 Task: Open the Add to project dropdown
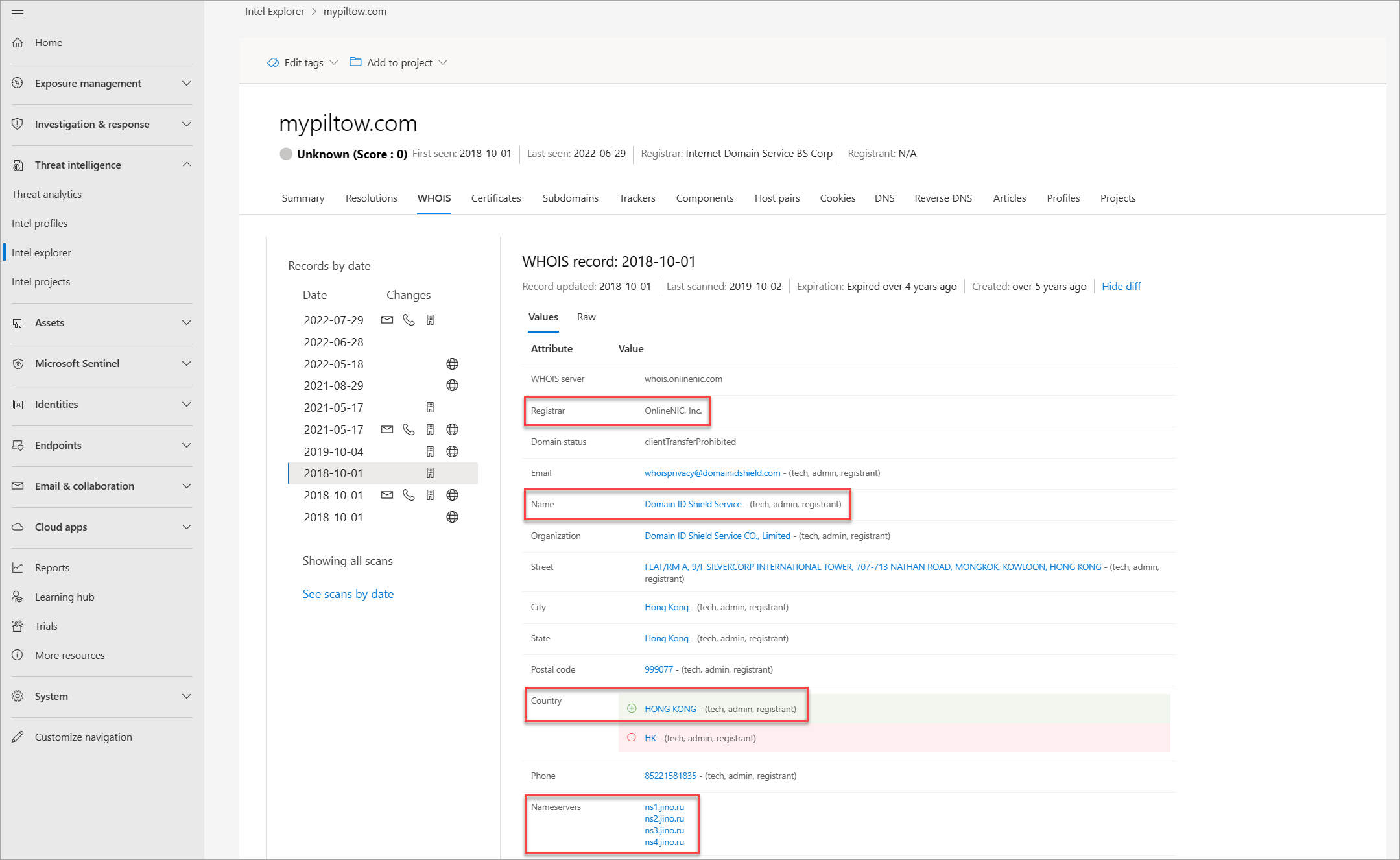443,62
